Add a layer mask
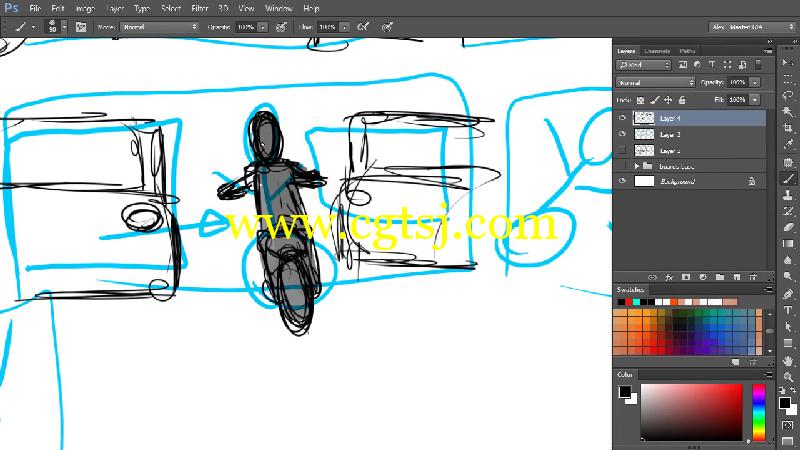The width and height of the screenshot is (800, 450). point(686,277)
